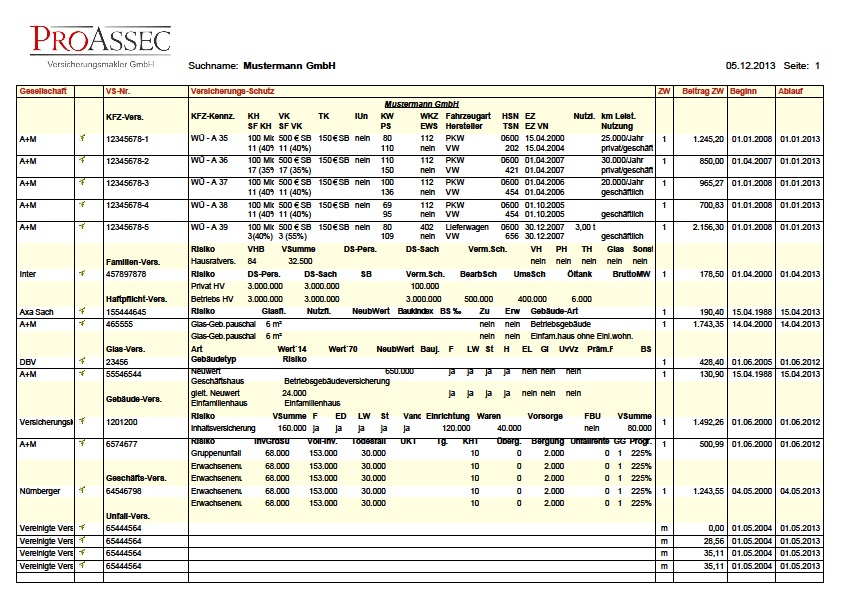This screenshot has height=595, width=842.
Task: Select the row icon beside VS-Nr. 1201200
Action: (82, 421)
